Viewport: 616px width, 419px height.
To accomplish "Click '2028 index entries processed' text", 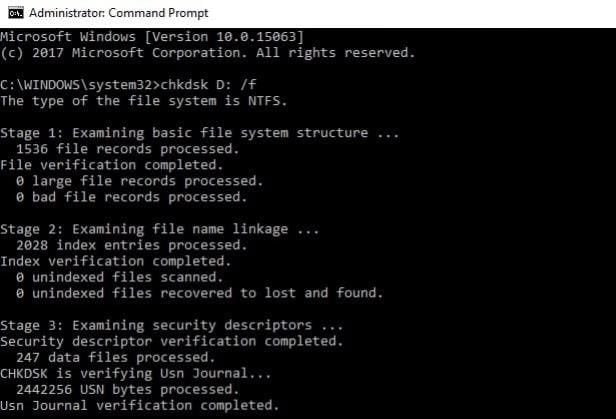I will click(x=132, y=245).
